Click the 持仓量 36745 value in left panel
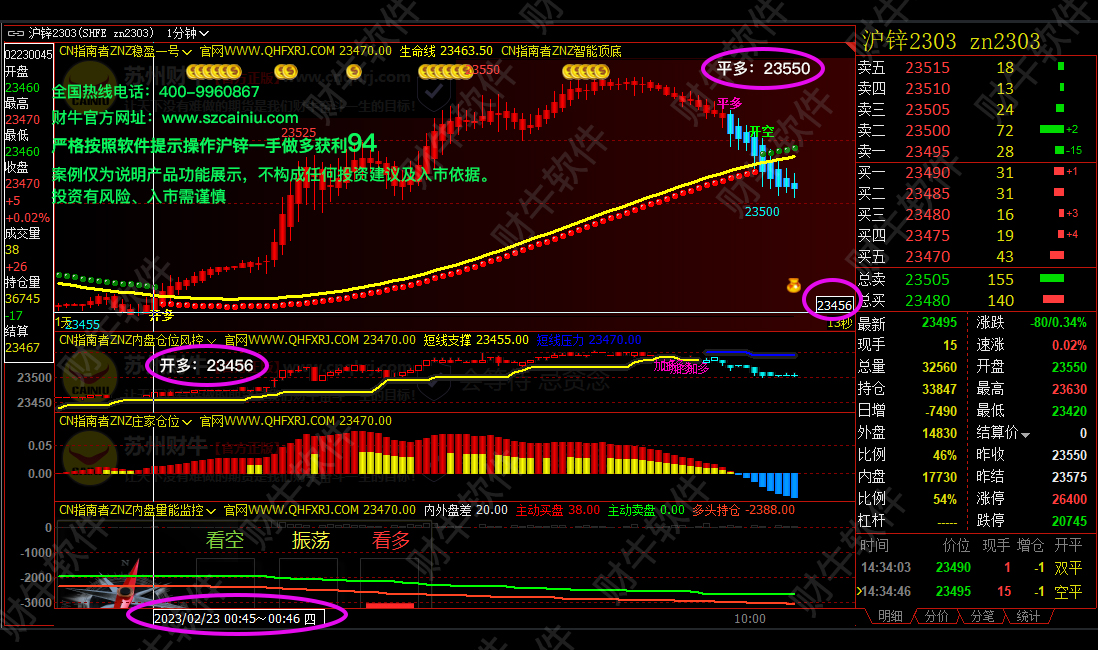1098x650 pixels. pos(22,298)
